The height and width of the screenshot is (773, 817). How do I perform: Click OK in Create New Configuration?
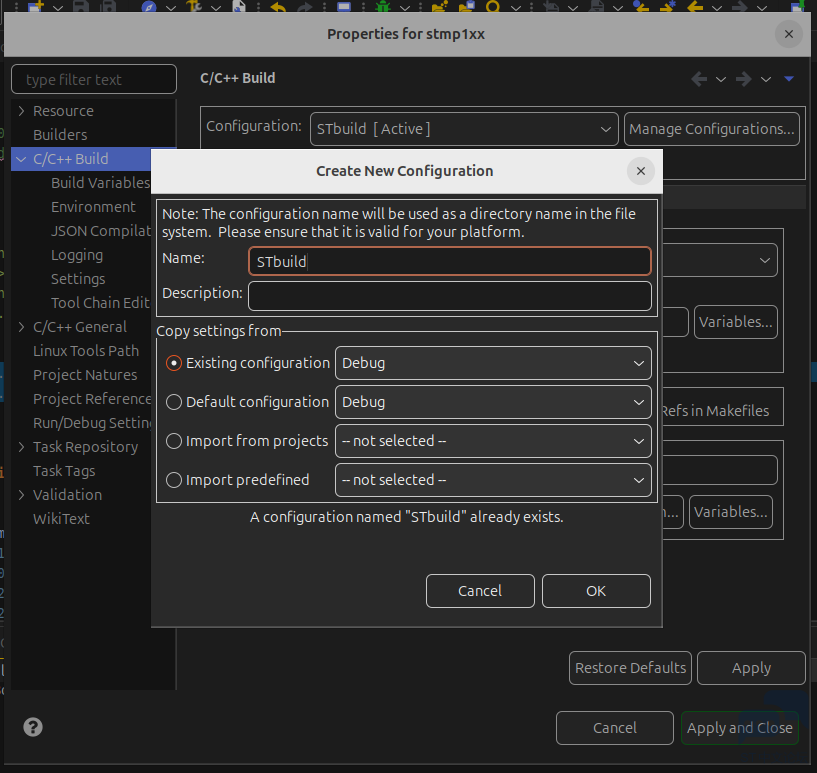(x=596, y=591)
